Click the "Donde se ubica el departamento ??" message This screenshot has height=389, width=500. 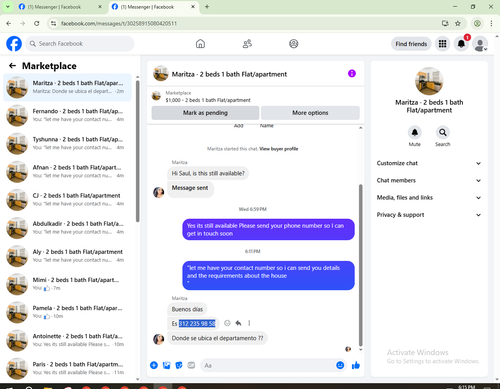(x=217, y=338)
